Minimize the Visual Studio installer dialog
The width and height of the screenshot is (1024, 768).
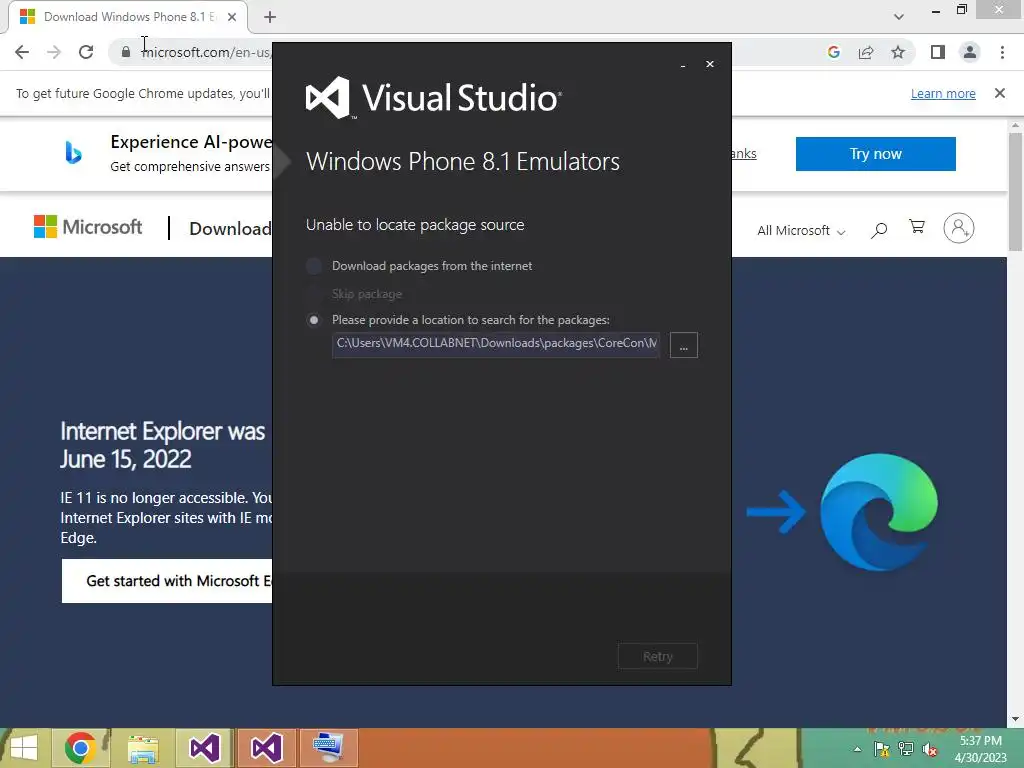(x=683, y=65)
